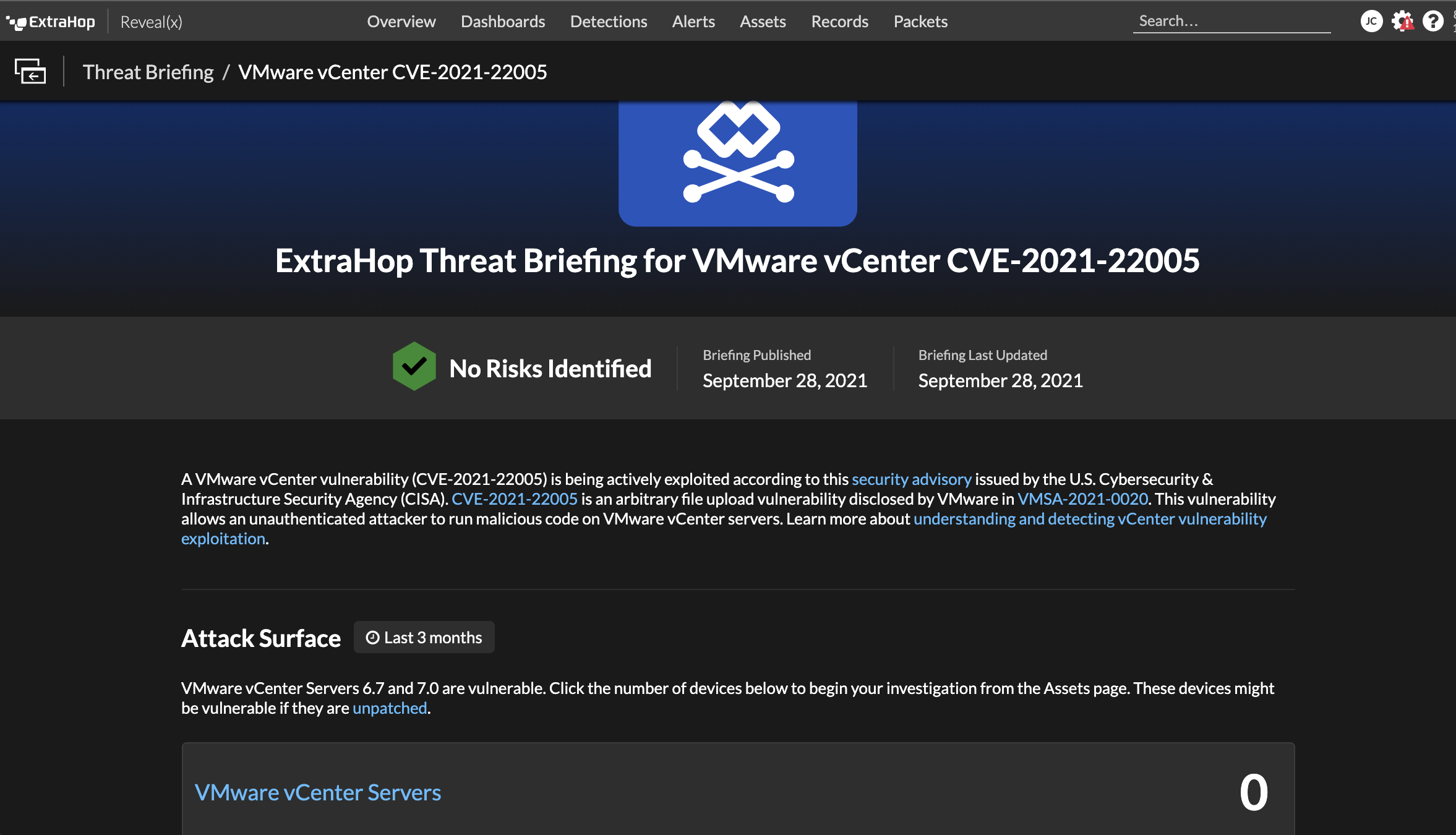The image size is (1456, 835).
Task: Open the Last 3 months time selector
Action: coord(424,637)
